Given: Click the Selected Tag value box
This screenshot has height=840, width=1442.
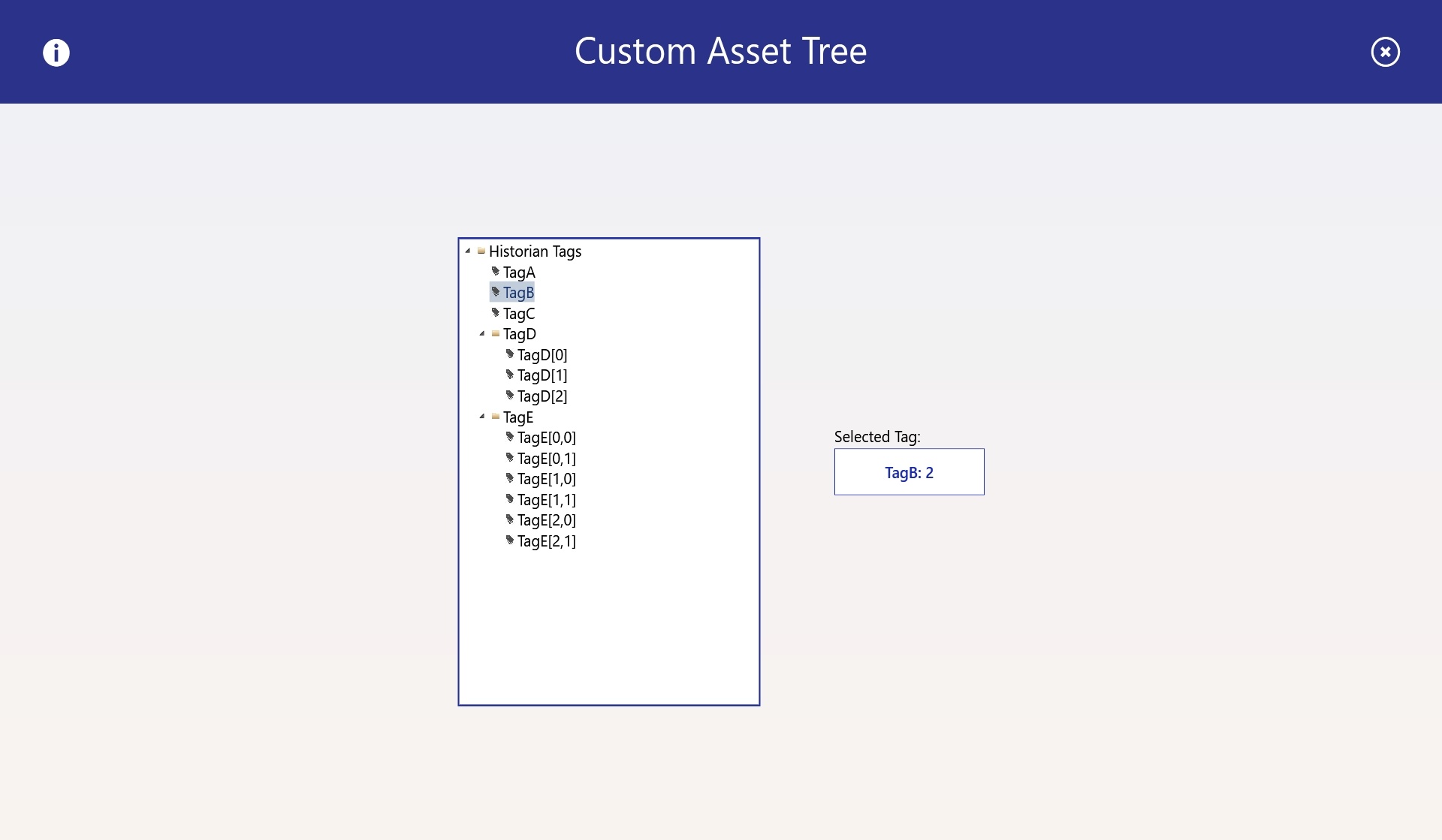Looking at the screenshot, I should click(x=909, y=472).
